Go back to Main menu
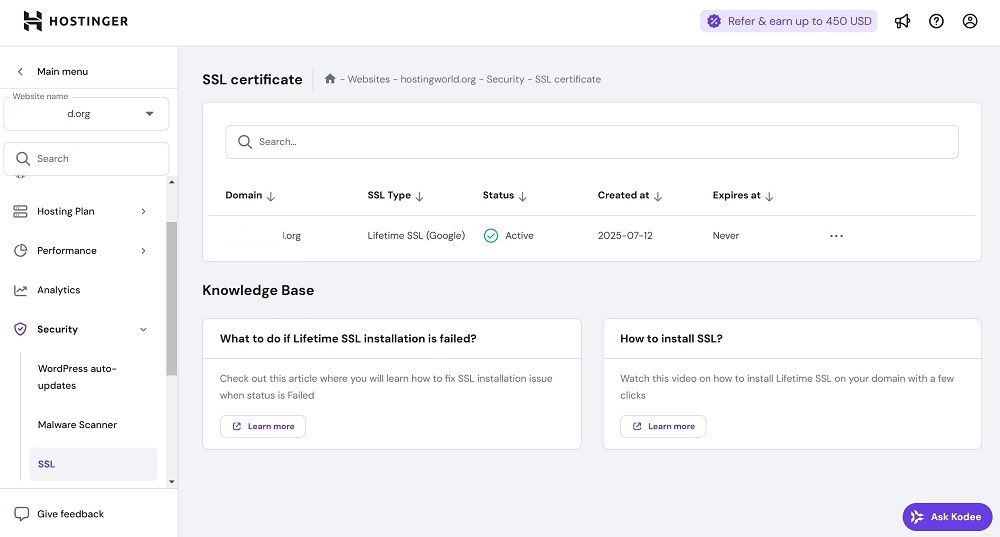This screenshot has height=537, width=1000. pos(62,71)
